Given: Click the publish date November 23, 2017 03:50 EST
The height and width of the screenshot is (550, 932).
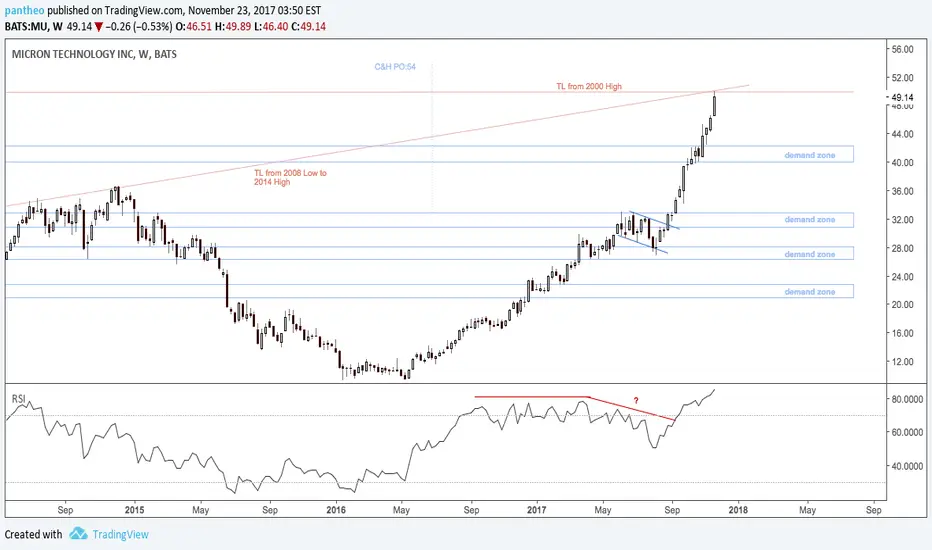Looking at the screenshot, I should click(x=254, y=11).
